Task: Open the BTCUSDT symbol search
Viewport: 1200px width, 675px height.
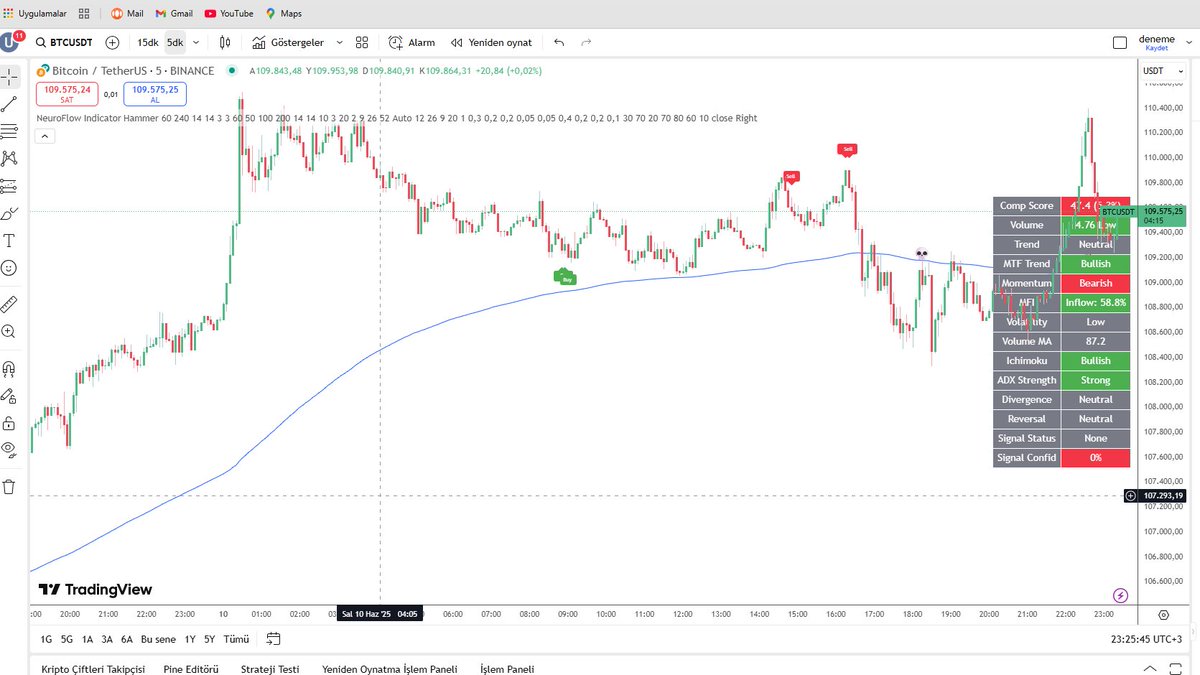Action: [64, 43]
